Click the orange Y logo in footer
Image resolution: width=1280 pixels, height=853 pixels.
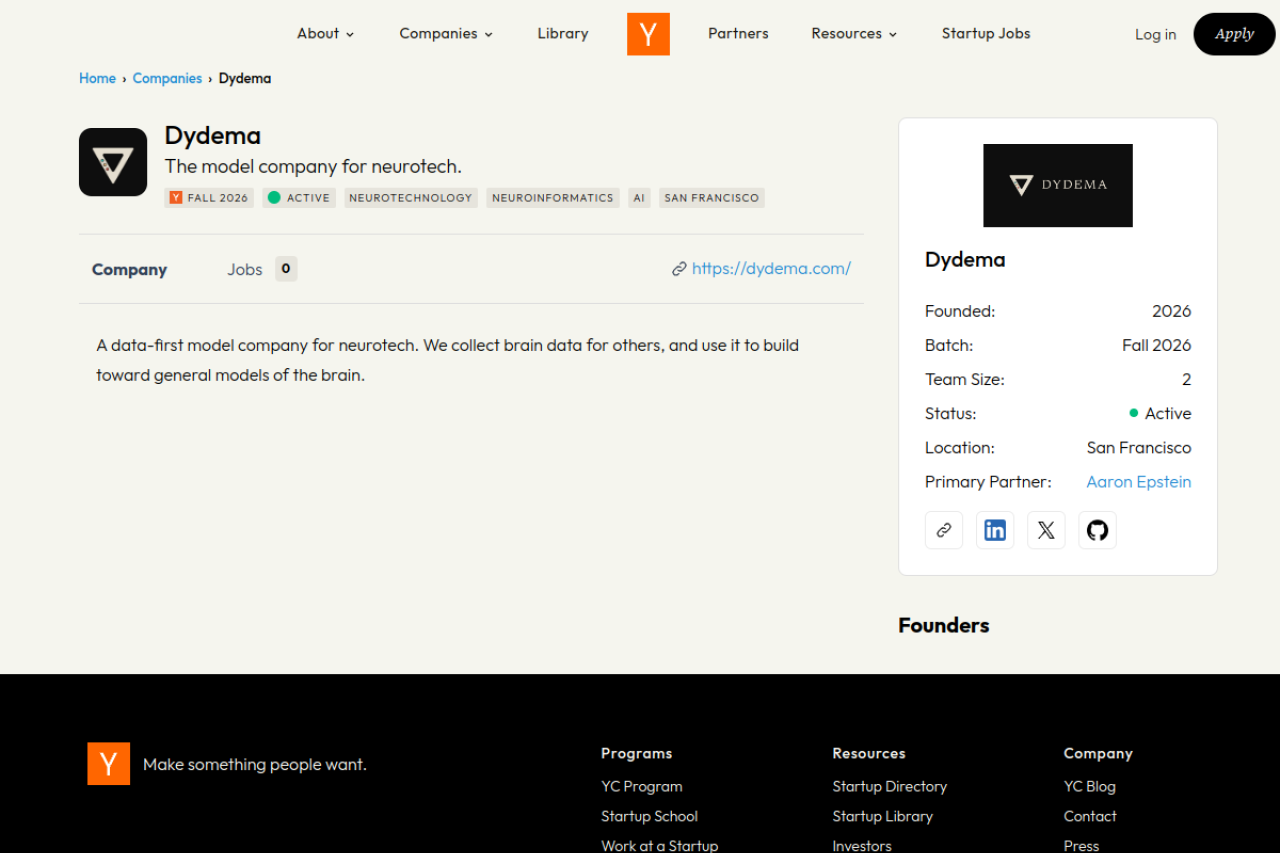[108, 764]
